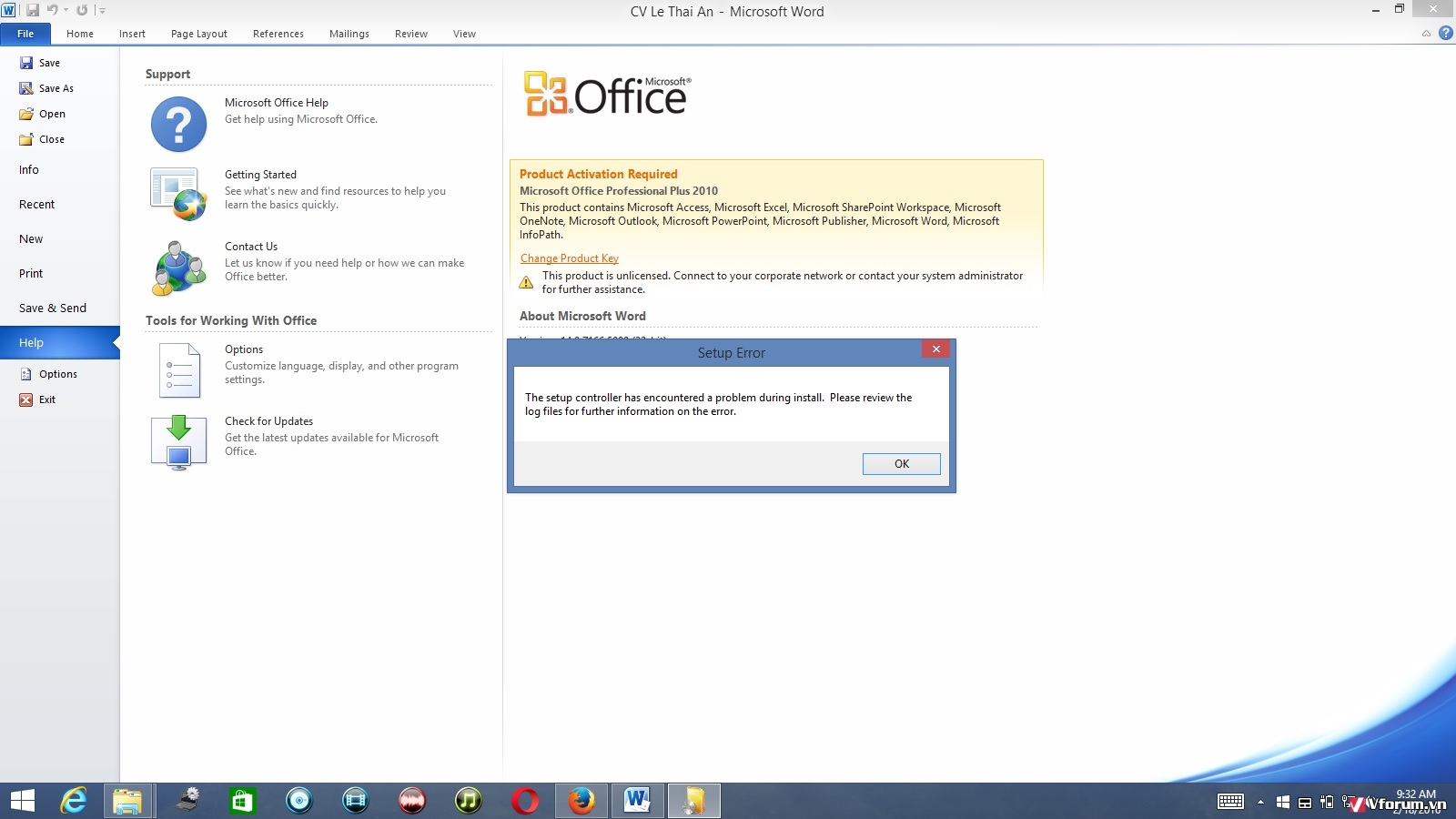Click the Microsoft Office Help title text
The image size is (1456, 819).
pyautogui.click(x=277, y=103)
